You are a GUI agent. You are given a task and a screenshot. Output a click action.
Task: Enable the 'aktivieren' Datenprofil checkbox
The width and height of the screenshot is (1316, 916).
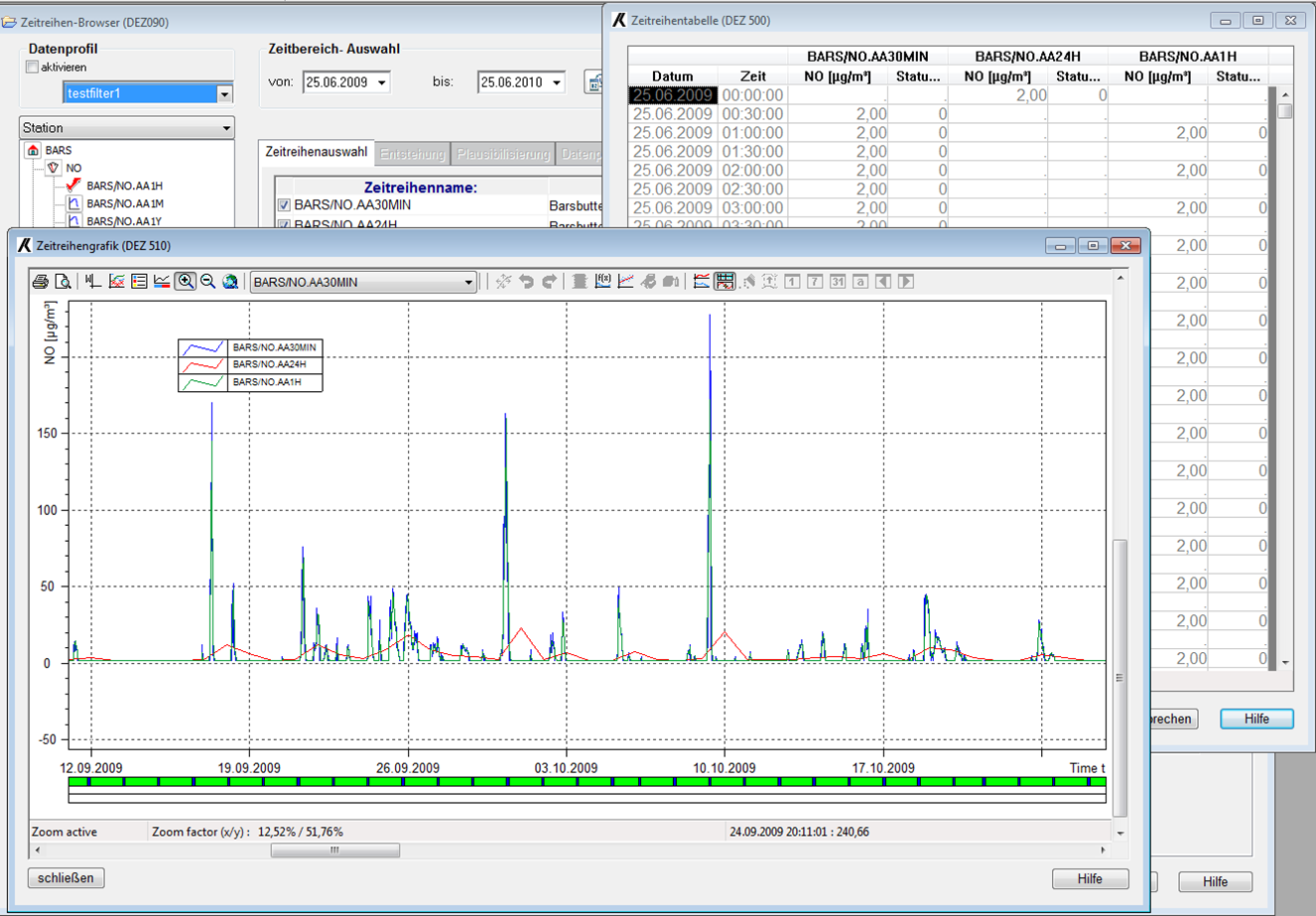[32, 67]
